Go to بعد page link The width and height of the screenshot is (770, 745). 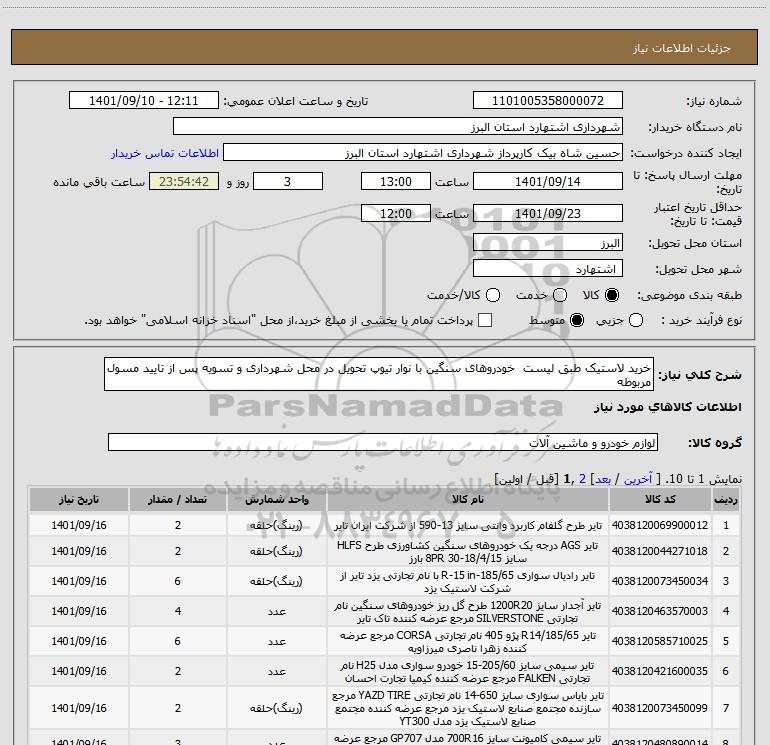603,479
